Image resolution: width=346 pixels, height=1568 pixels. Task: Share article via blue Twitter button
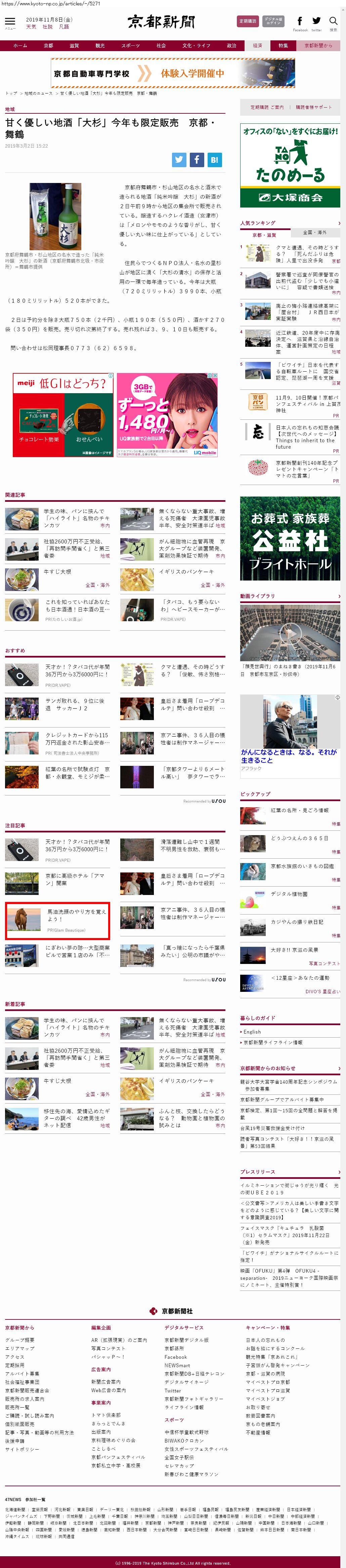179,159
